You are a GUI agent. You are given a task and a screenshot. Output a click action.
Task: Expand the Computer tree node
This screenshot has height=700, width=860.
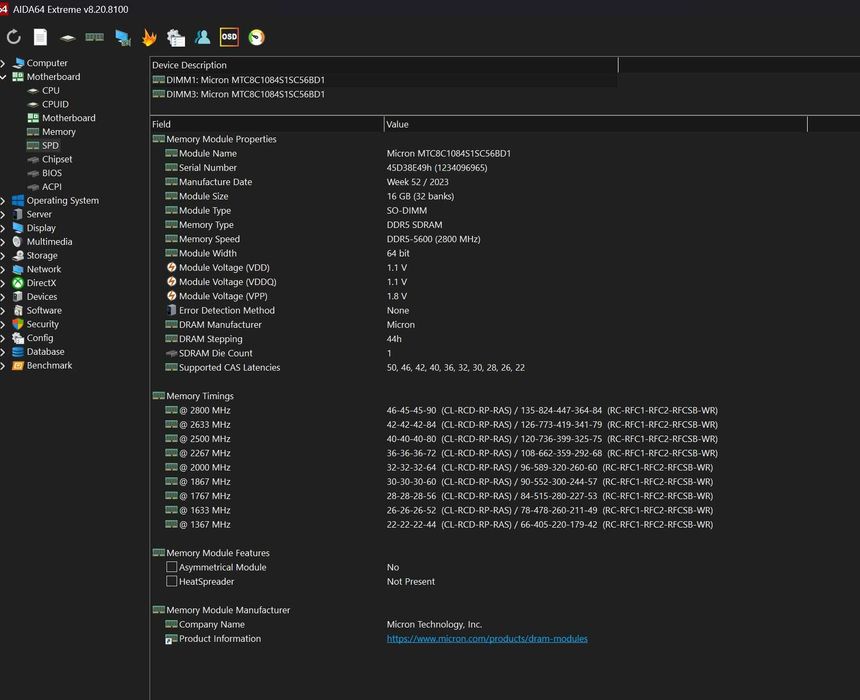(x=4, y=63)
